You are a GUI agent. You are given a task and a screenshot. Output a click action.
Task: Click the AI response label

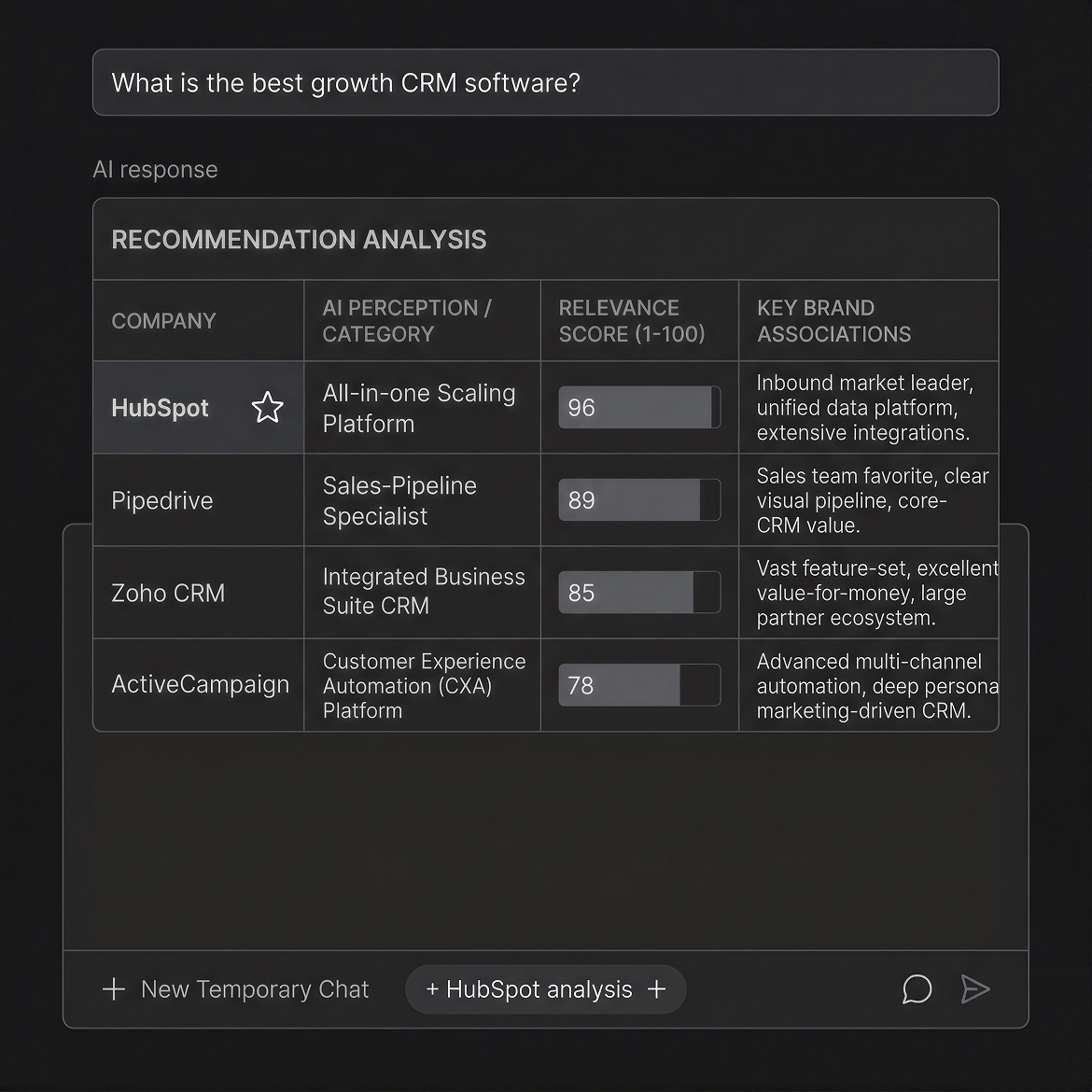tap(155, 169)
